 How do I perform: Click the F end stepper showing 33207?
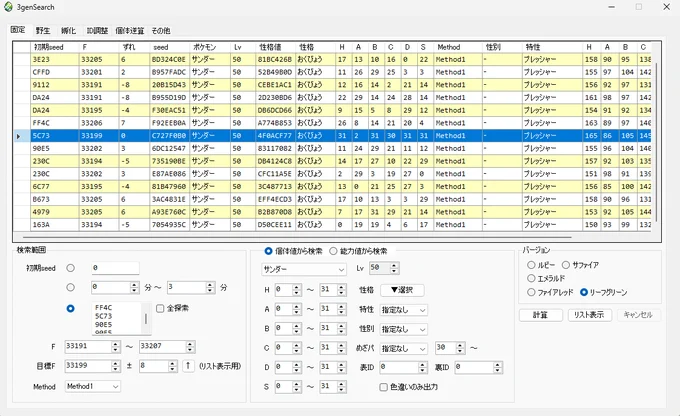pyautogui.click(x=167, y=347)
